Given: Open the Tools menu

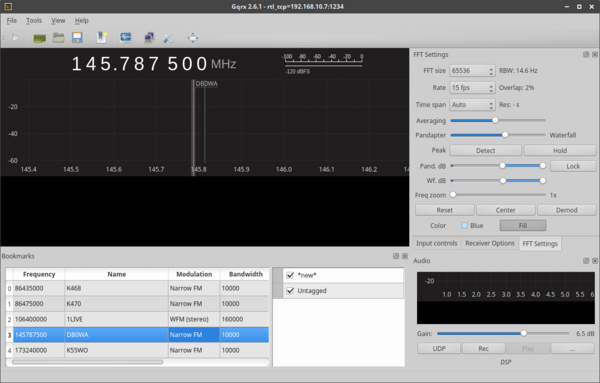Looking at the screenshot, I should (x=34, y=21).
